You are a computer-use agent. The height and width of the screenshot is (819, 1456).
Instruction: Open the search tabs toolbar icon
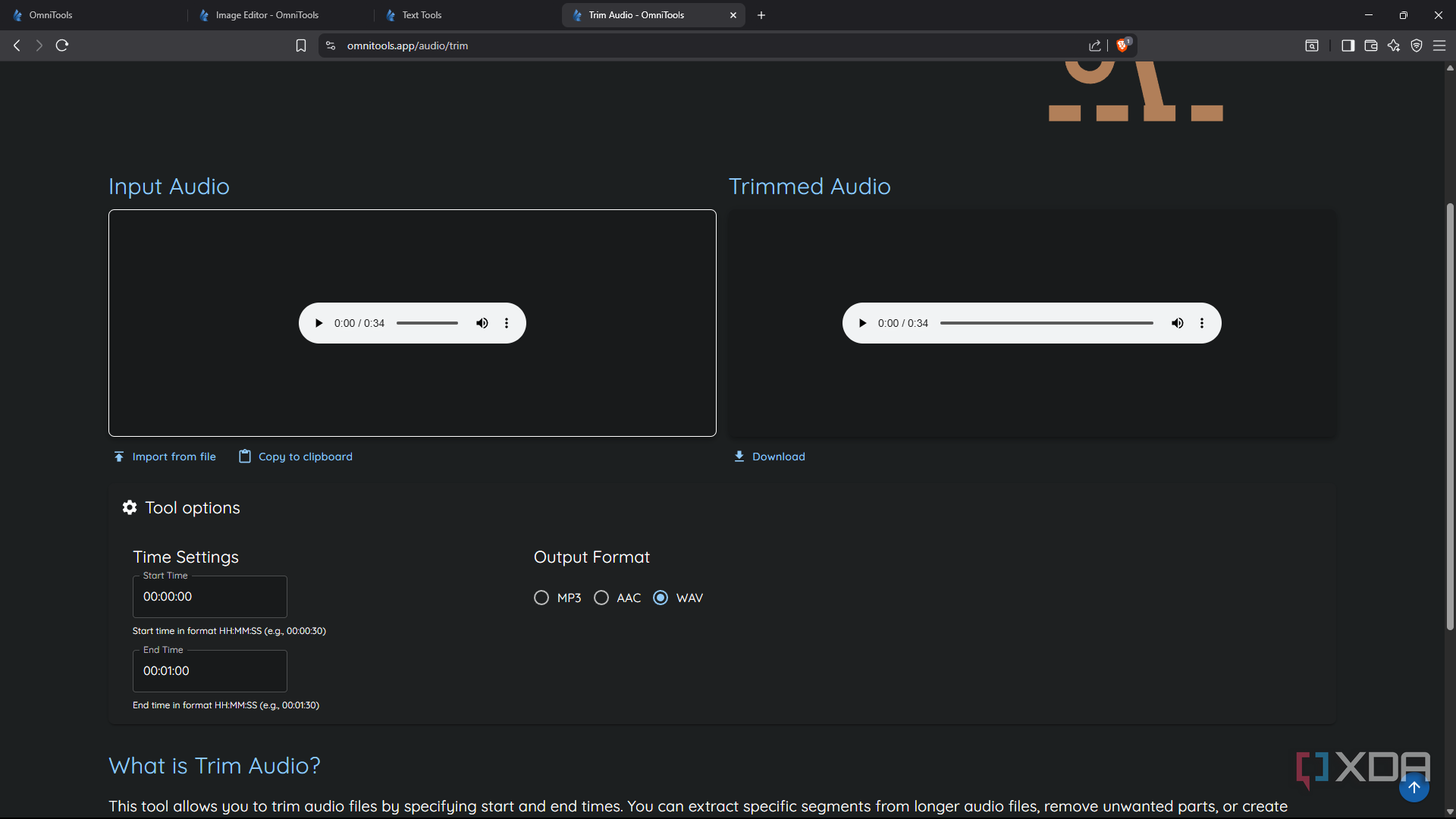tap(1312, 45)
